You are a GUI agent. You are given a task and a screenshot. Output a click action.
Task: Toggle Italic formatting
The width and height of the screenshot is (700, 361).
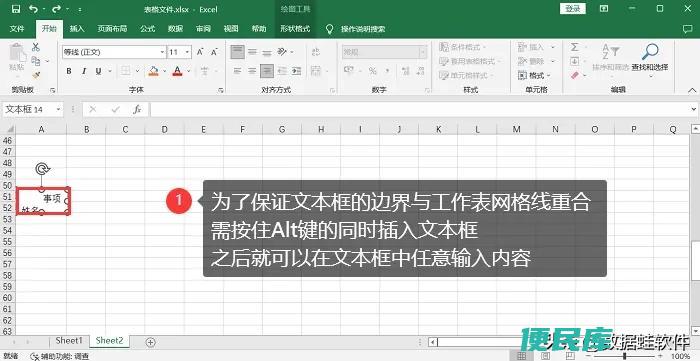point(83,71)
